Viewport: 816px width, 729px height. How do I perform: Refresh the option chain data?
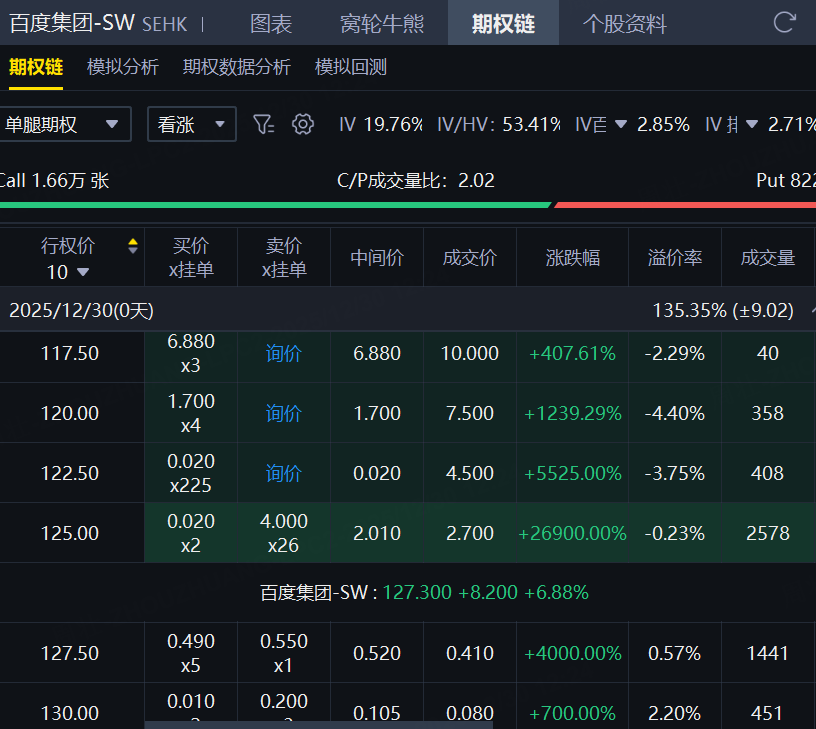point(784,23)
